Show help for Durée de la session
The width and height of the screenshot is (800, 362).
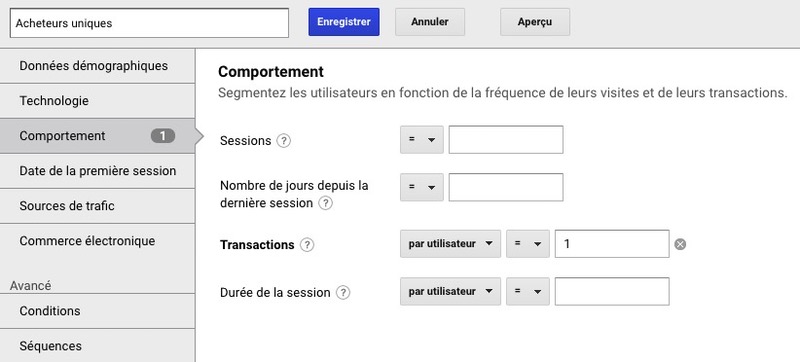tap(343, 293)
